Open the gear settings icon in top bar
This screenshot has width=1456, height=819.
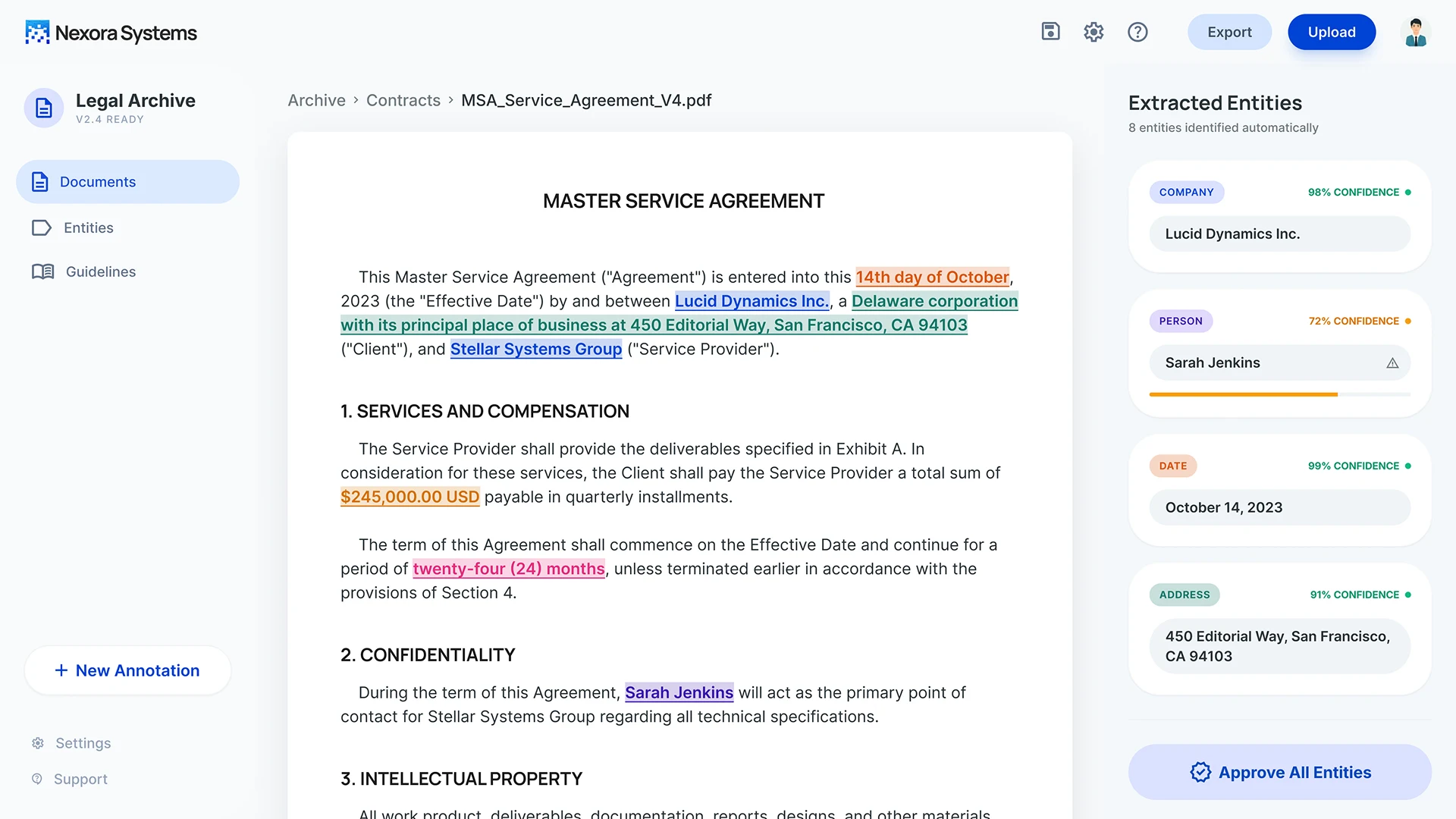[1094, 32]
